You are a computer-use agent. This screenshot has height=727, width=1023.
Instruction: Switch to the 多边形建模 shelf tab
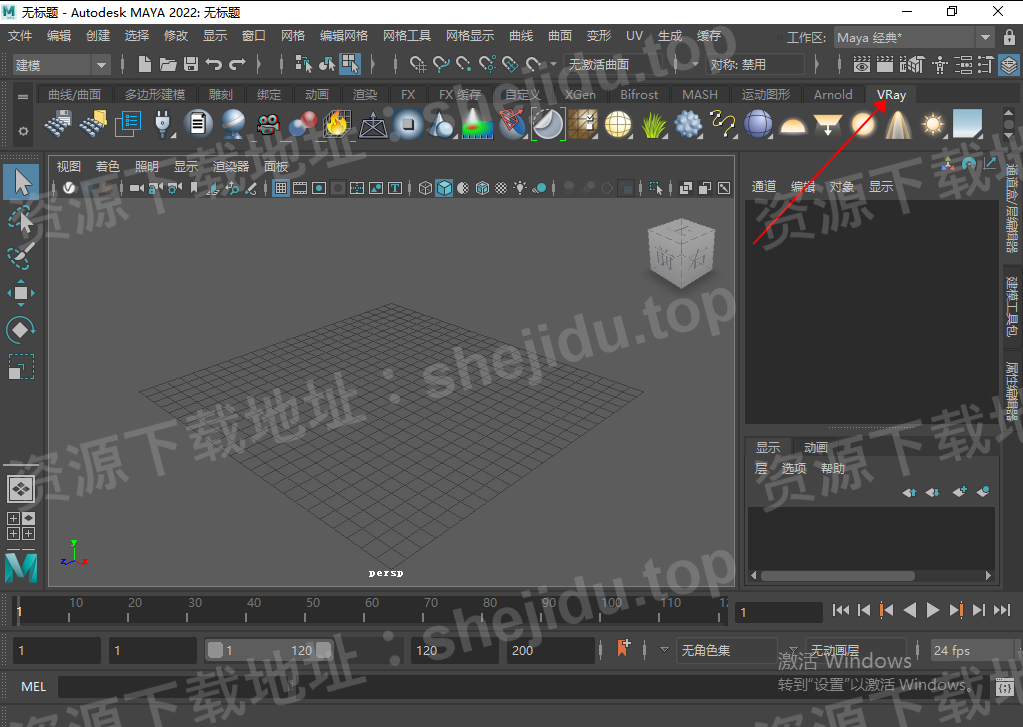(x=155, y=95)
